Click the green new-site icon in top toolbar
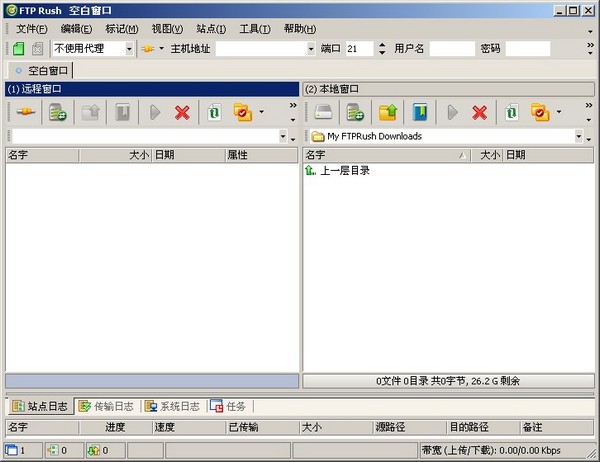 coord(18,49)
